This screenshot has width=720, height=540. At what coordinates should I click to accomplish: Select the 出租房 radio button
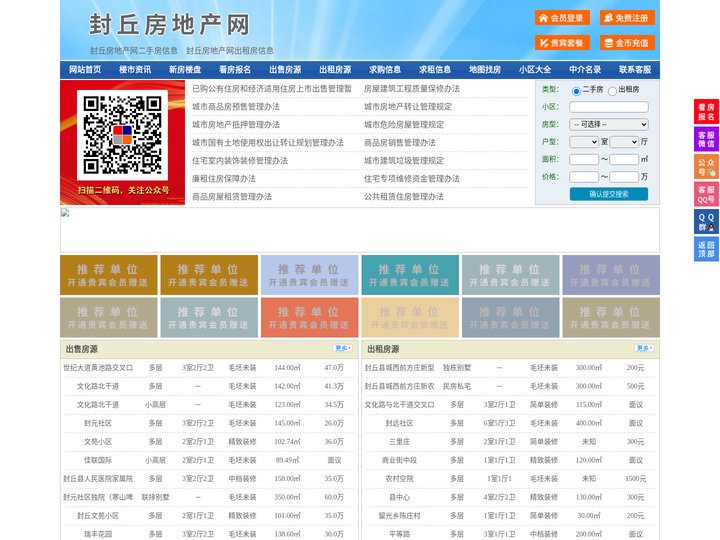tap(612, 91)
